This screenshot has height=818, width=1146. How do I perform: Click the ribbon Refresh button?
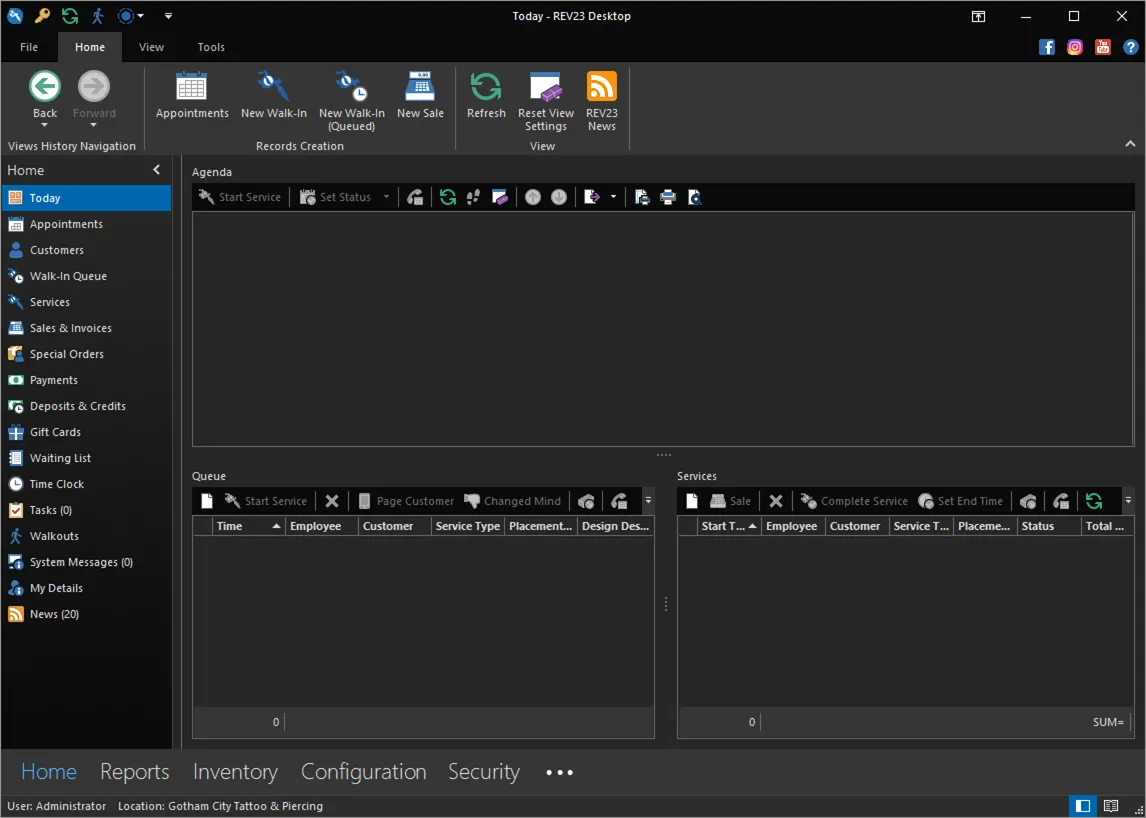[486, 95]
